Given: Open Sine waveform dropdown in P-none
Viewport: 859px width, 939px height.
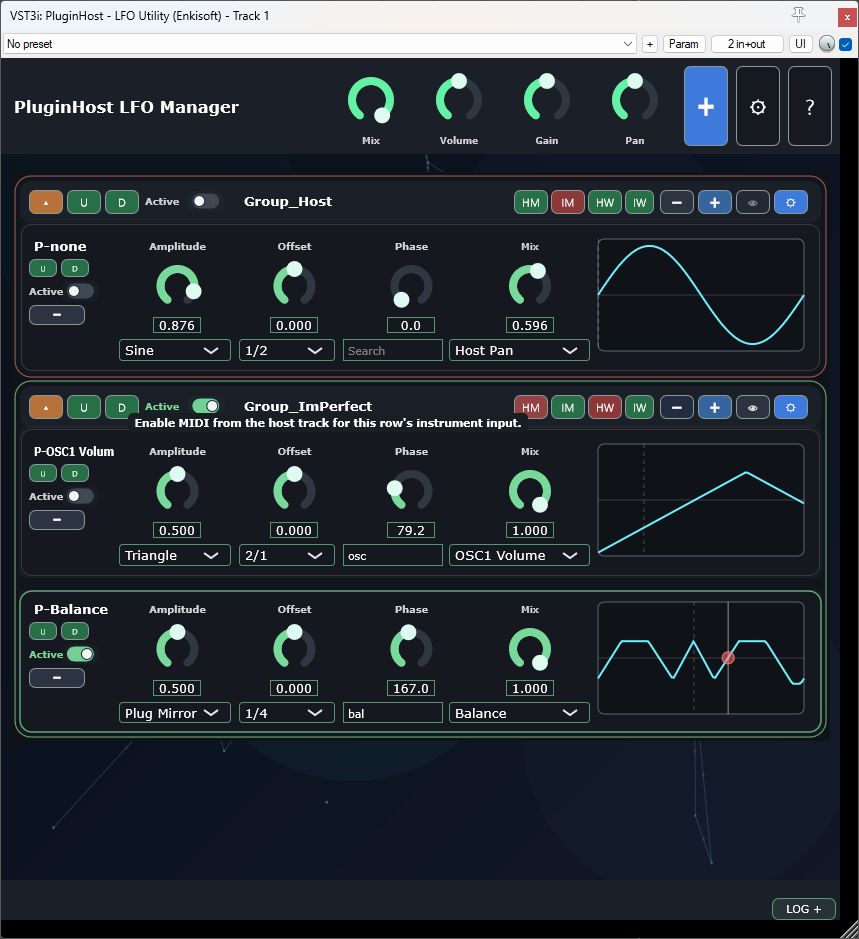Looking at the screenshot, I should pos(175,350).
